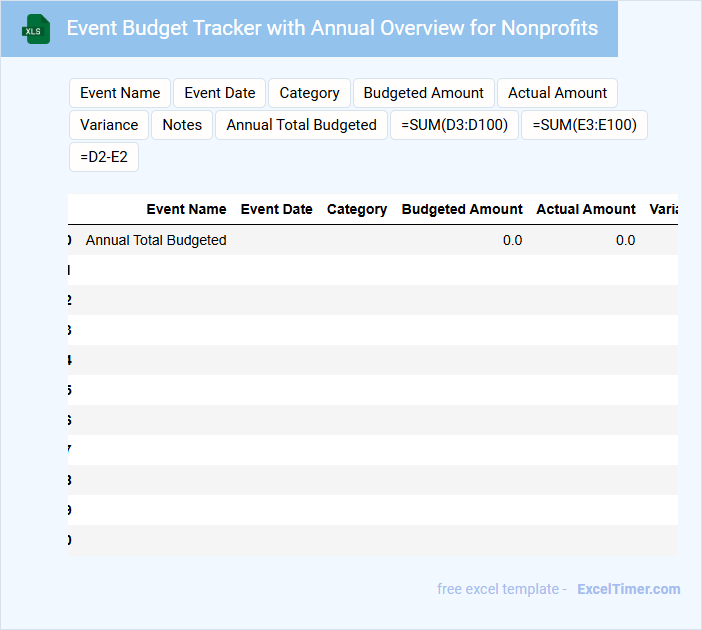Click the Event Name column header
The width and height of the screenshot is (702, 630).
tap(186, 209)
